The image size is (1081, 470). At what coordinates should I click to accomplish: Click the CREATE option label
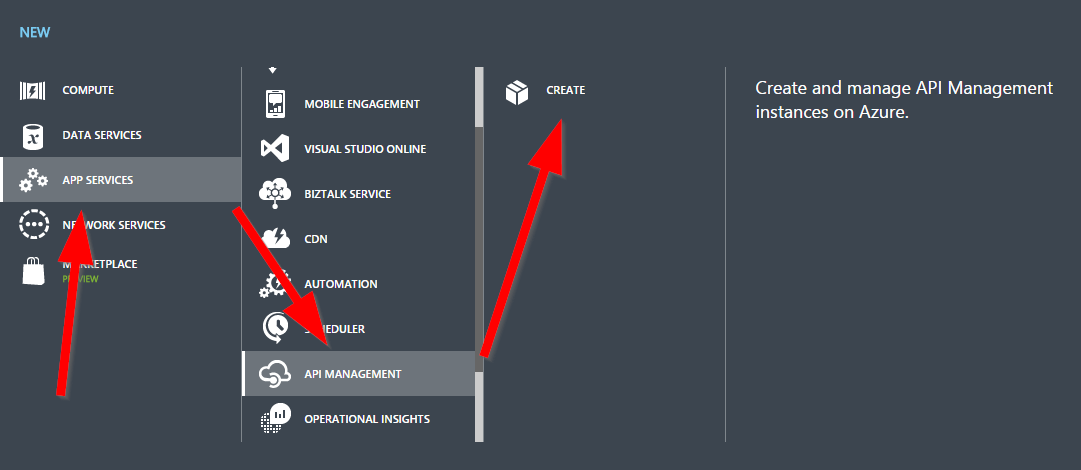[x=565, y=90]
